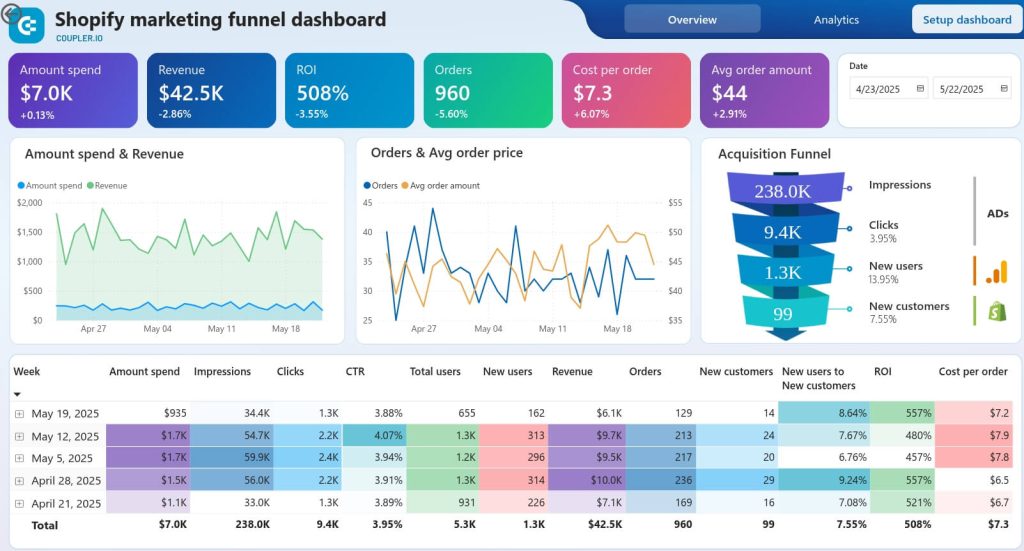Sort by Revenue column header
Screen dimensions: 1024x551
click(x=572, y=371)
